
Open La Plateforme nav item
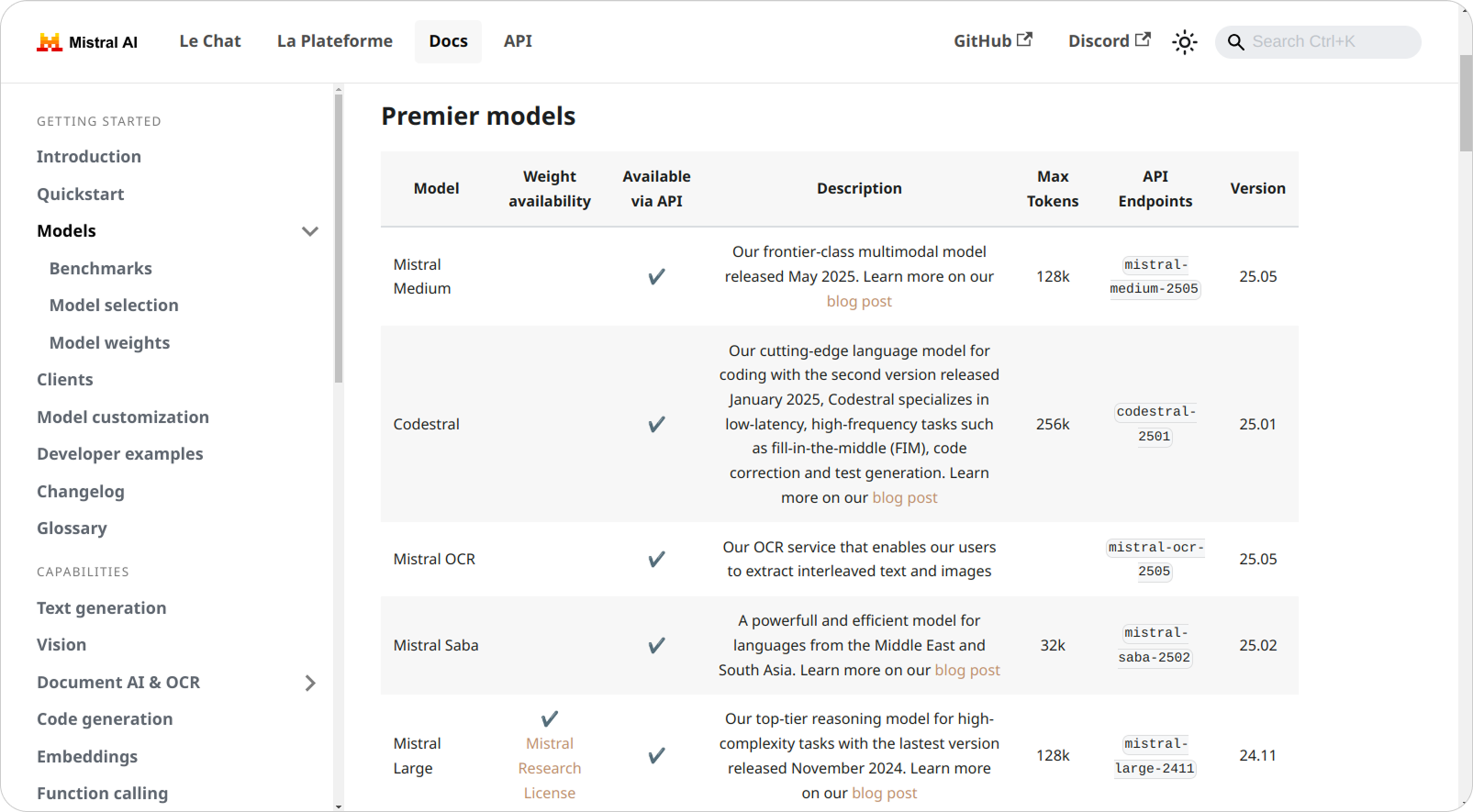335,41
